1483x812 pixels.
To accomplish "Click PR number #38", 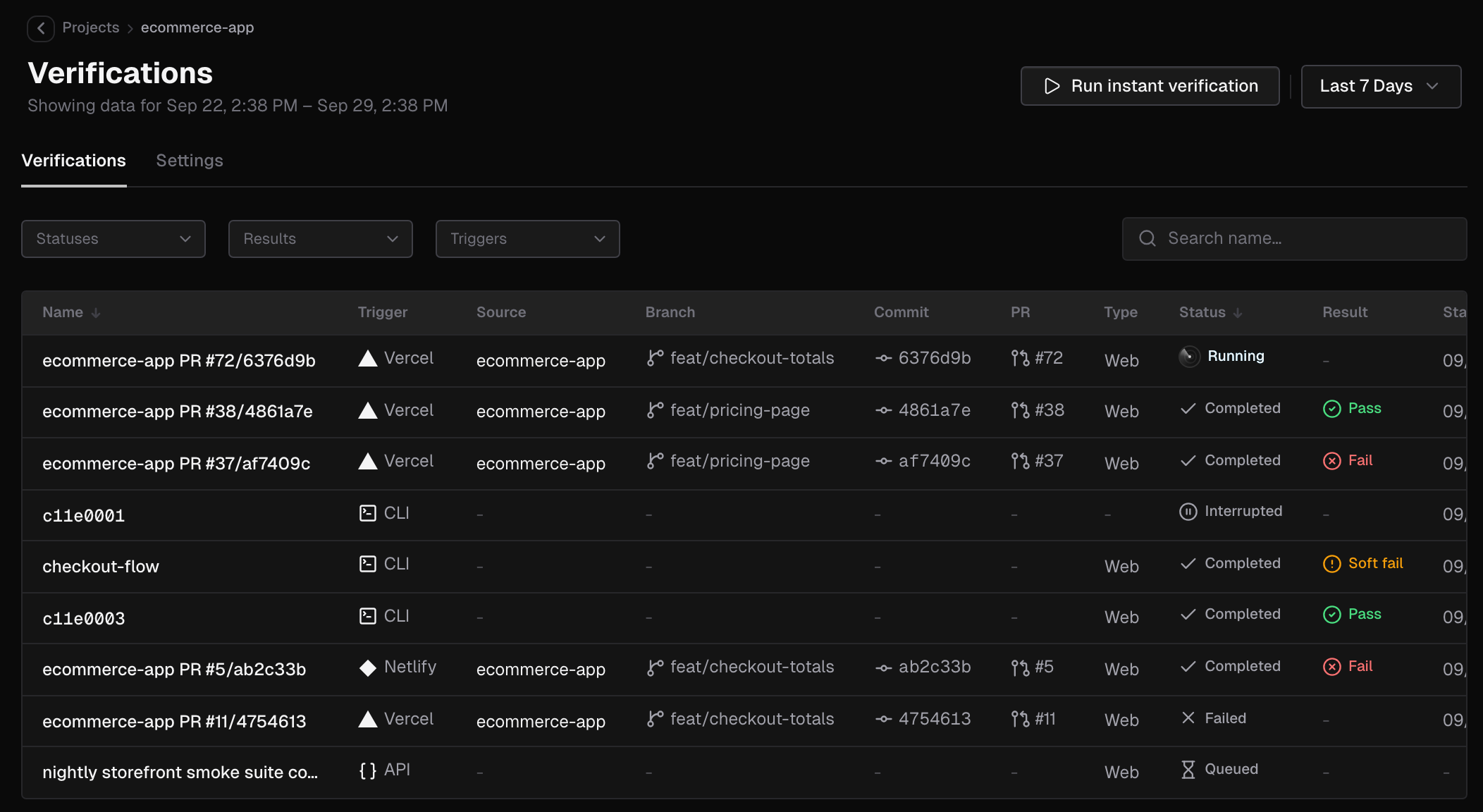I will tap(1050, 410).
